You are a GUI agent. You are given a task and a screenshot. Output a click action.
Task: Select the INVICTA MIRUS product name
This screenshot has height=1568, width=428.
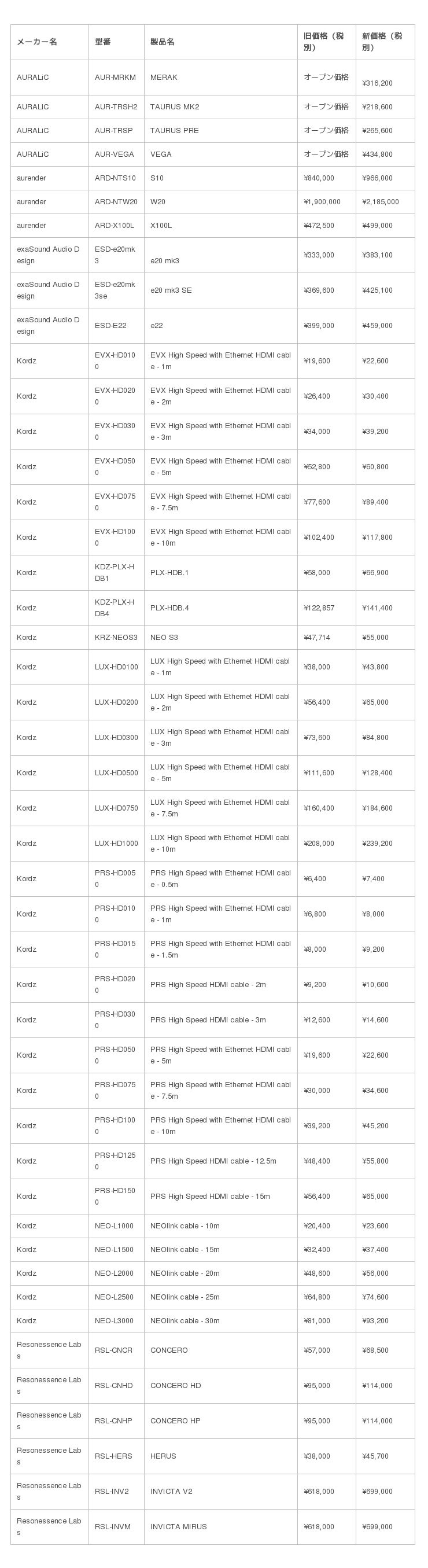(178, 1526)
